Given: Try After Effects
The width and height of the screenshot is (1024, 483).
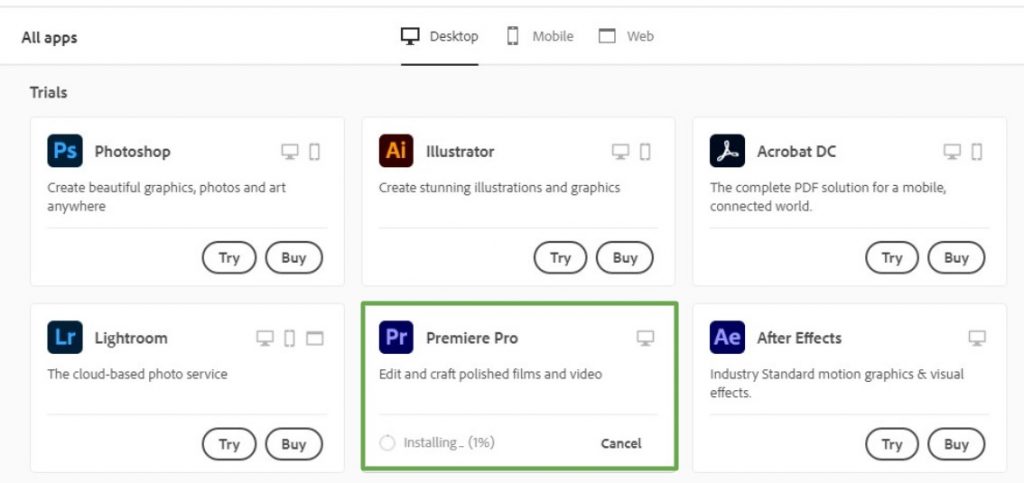Looking at the screenshot, I should point(892,444).
